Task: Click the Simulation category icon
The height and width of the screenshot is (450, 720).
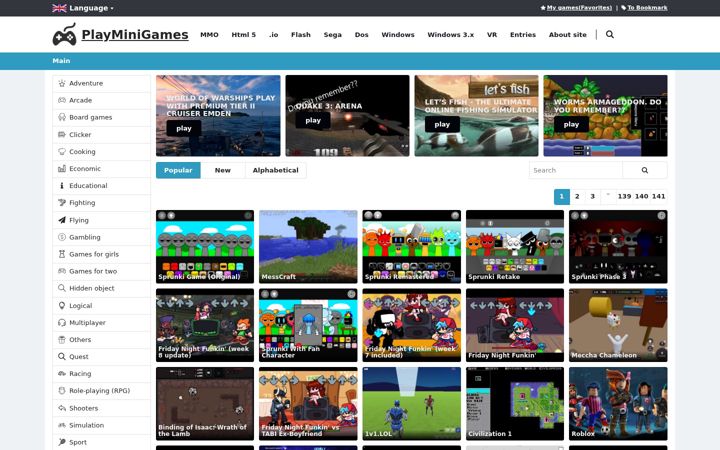Action: [62, 425]
